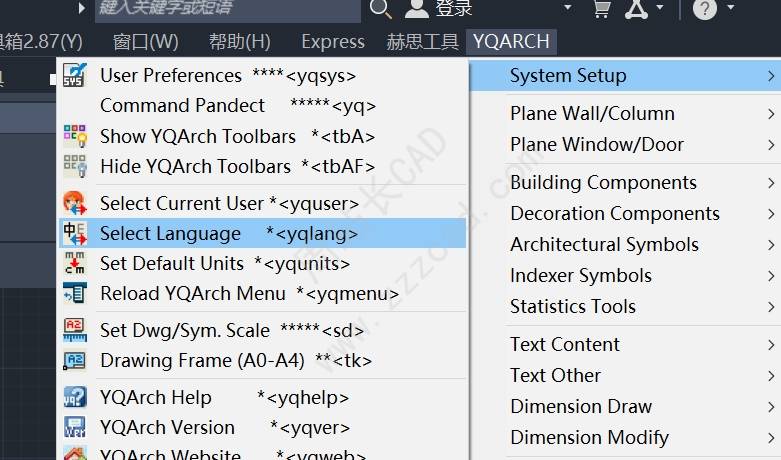
Task: Click arrow left of search field
Action: coord(82,8)
